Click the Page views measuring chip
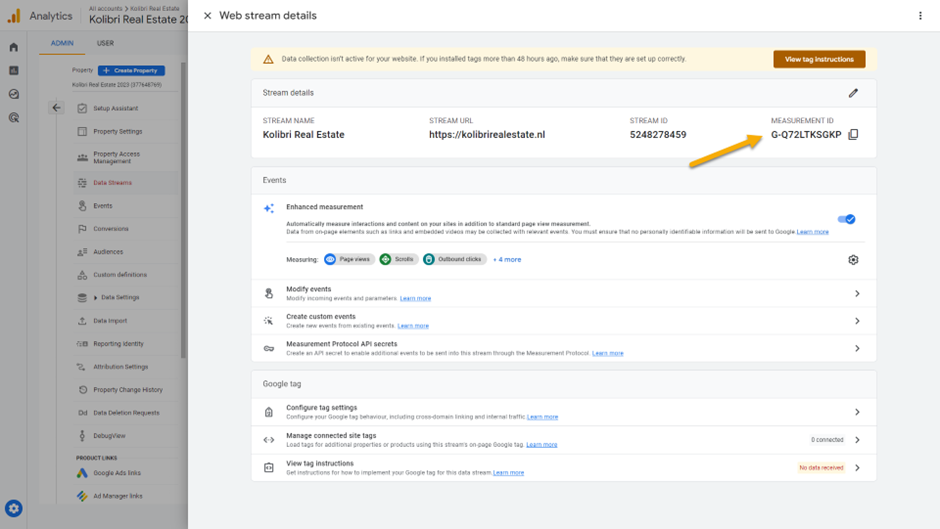 [349, 259]
